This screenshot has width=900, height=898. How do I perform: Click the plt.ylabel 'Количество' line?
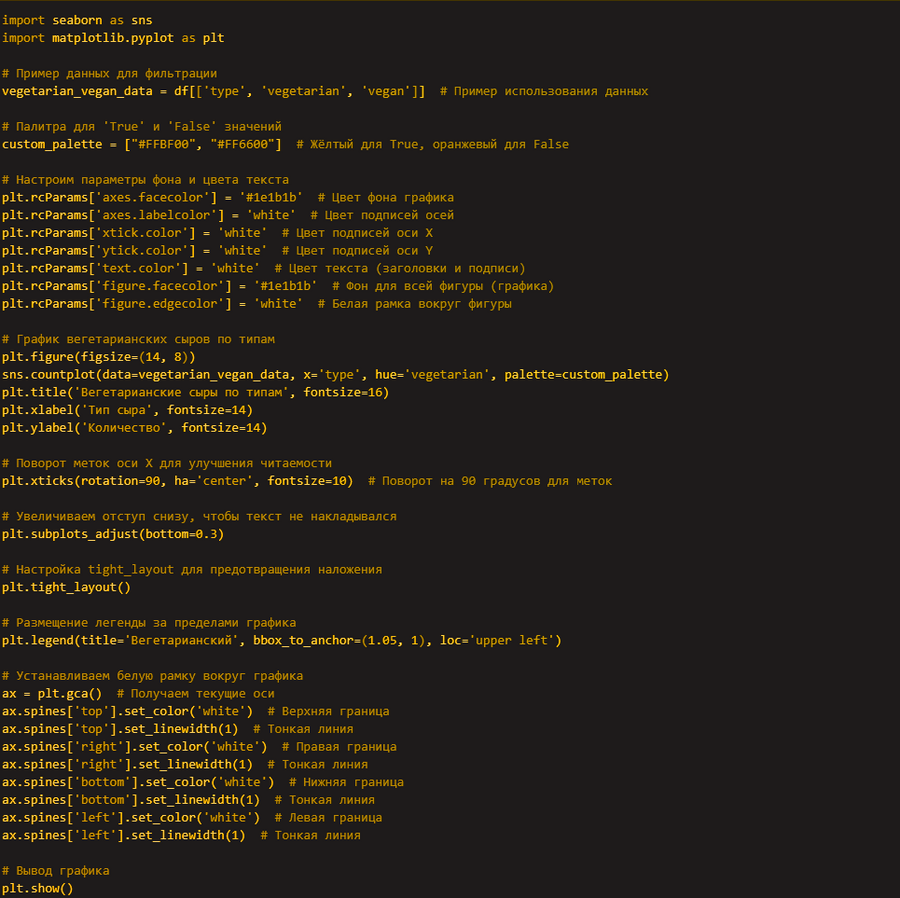click(x=135, y=428)
